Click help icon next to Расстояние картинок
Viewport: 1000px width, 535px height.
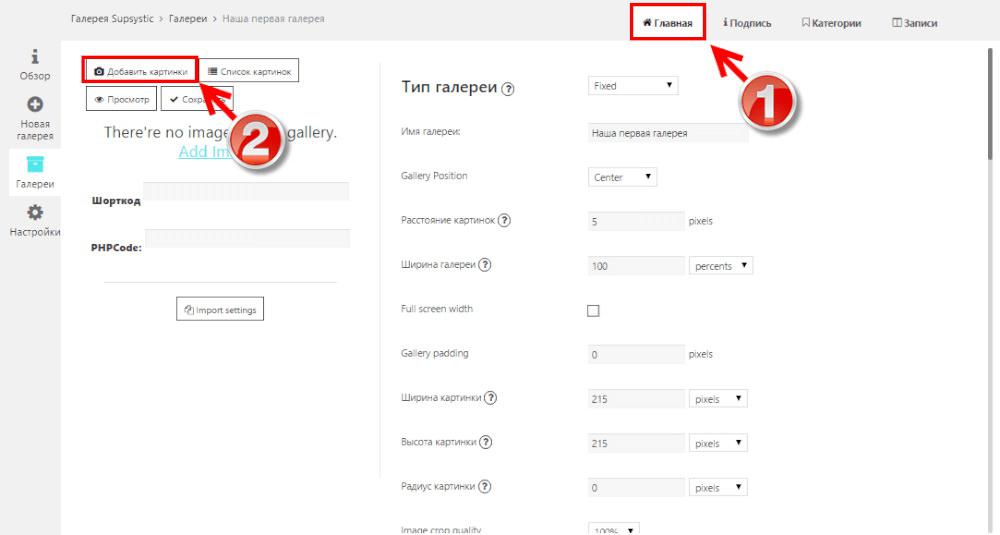point(504,221)
